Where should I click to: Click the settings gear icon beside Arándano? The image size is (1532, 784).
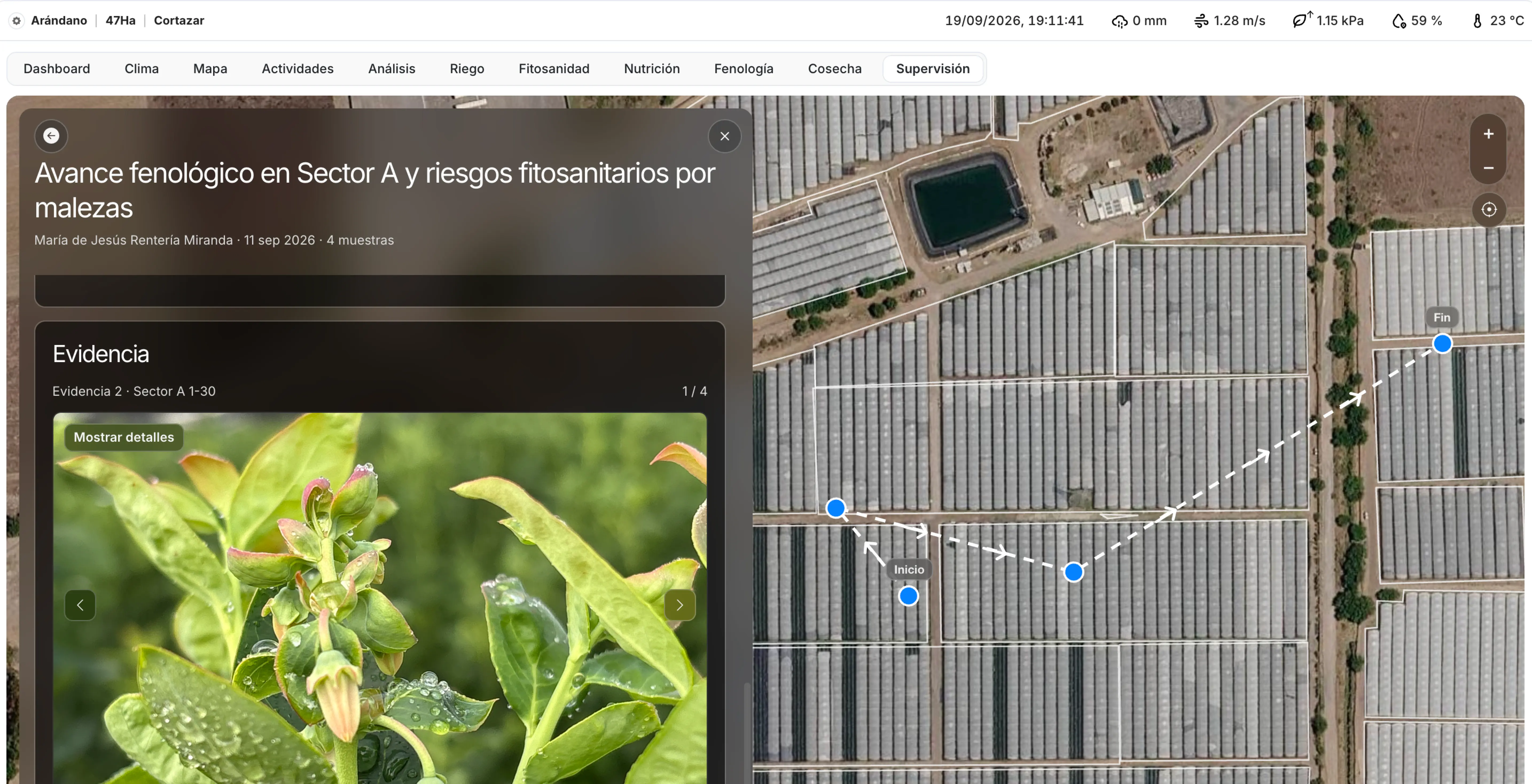[17, 21]
